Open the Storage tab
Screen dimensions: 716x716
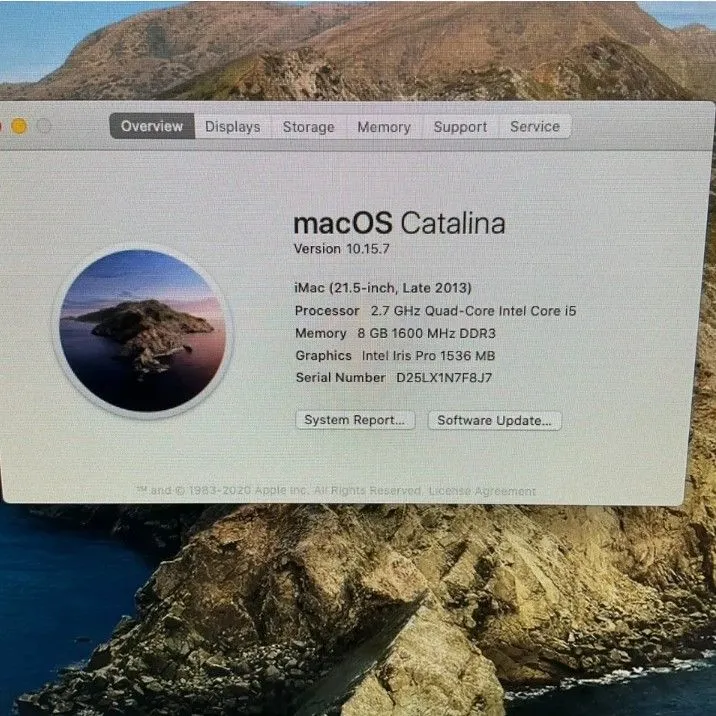tap(309, 126)
